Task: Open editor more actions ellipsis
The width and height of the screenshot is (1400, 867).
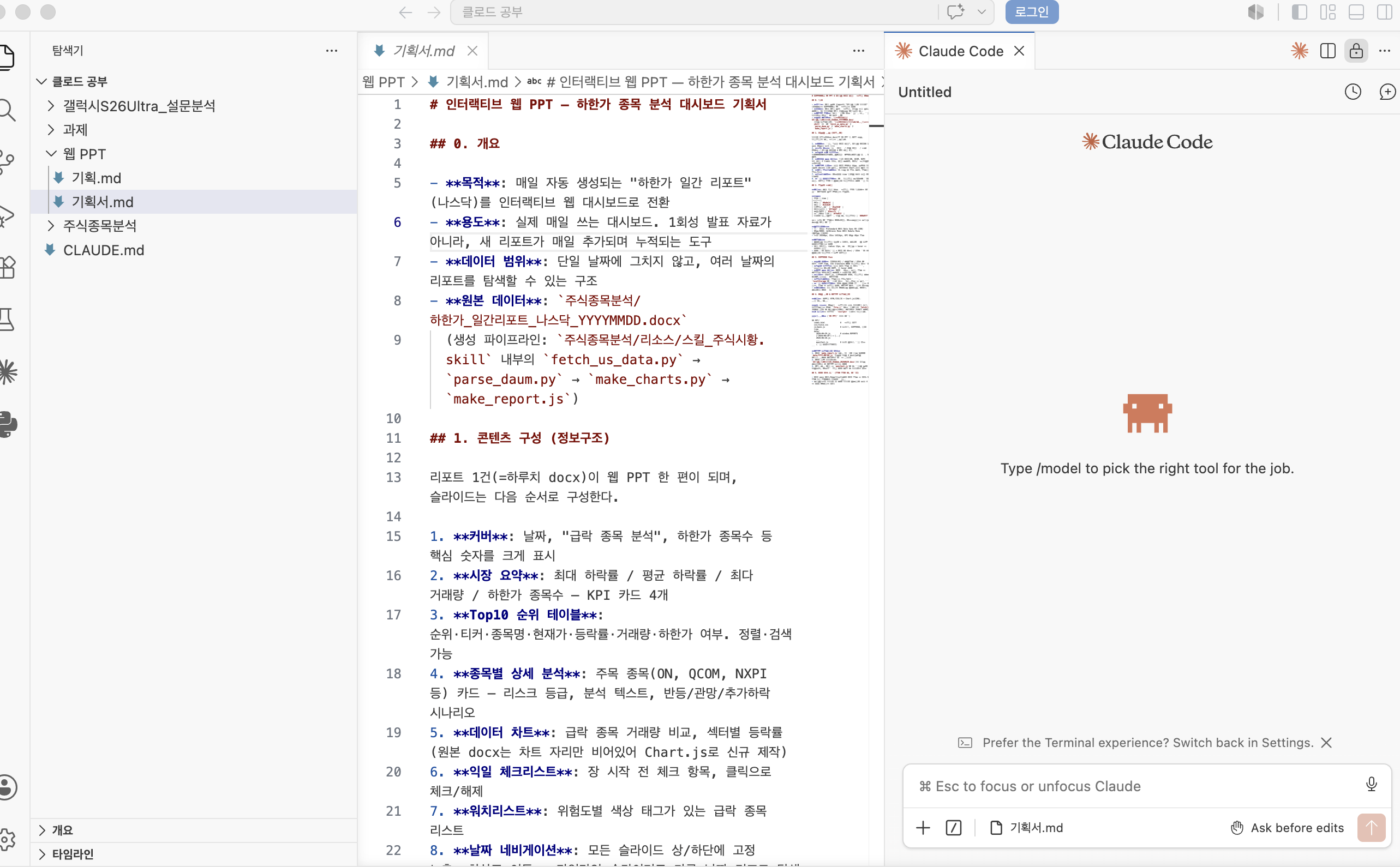Action: [858, 51]
